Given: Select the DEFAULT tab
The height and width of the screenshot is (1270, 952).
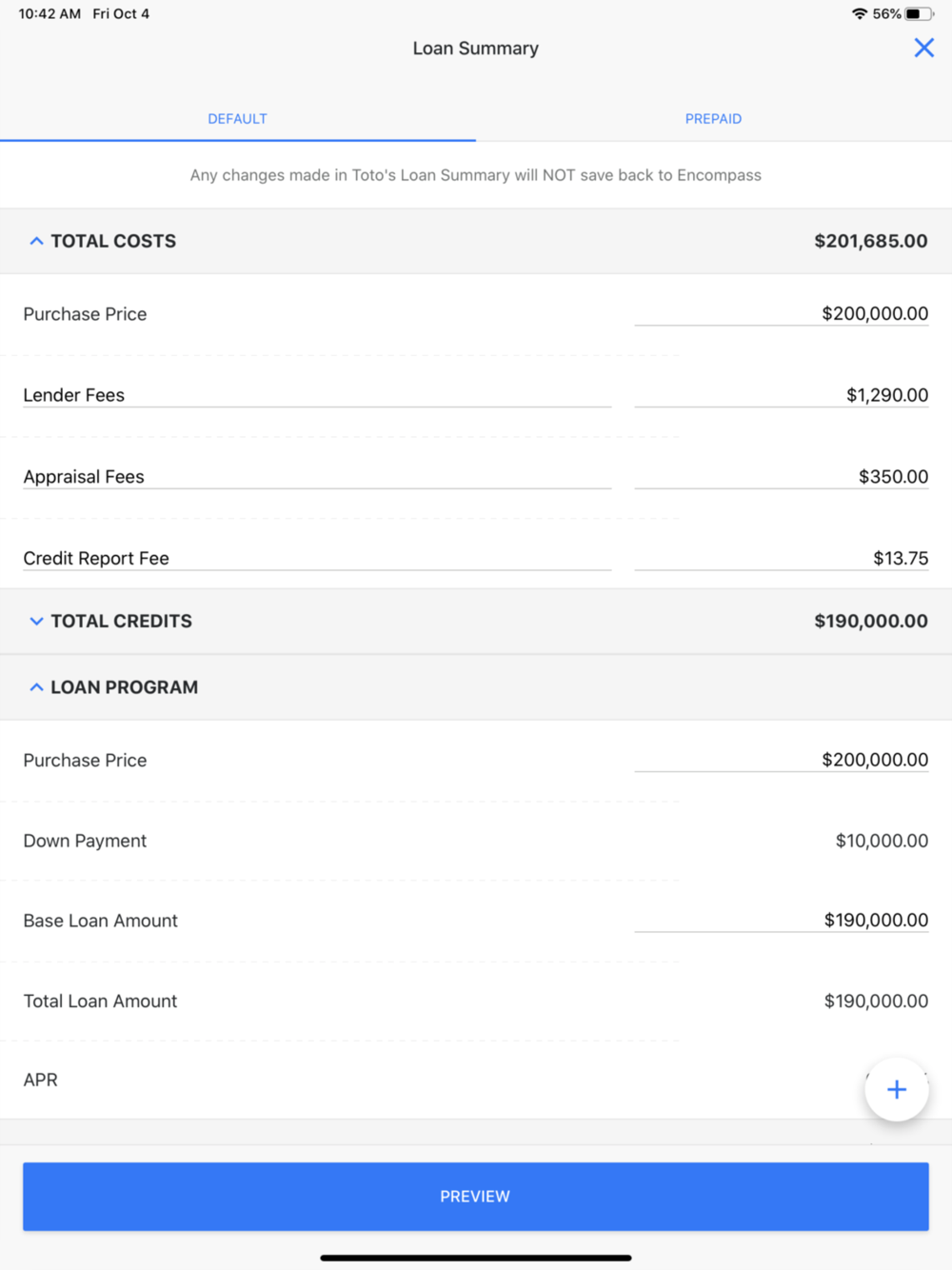Looking at the screenshot, I should pyautogui.click(x=237, y=119).
